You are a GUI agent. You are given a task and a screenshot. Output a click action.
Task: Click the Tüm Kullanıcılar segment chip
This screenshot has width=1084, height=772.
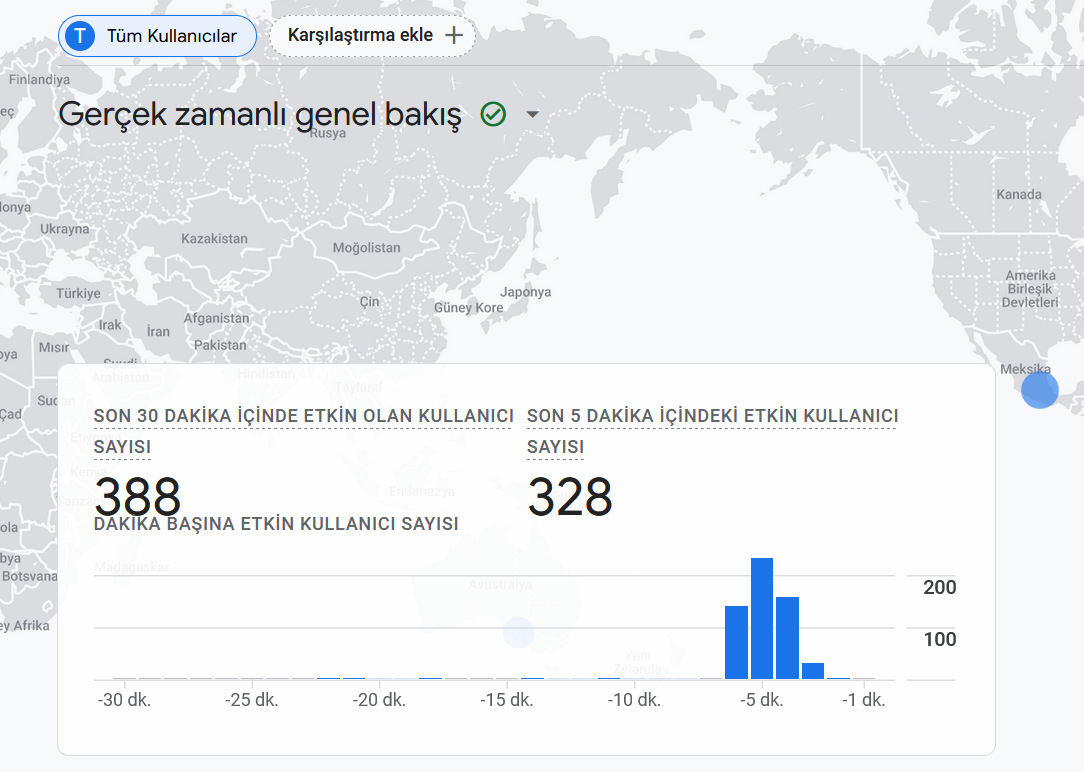(157, 36)
